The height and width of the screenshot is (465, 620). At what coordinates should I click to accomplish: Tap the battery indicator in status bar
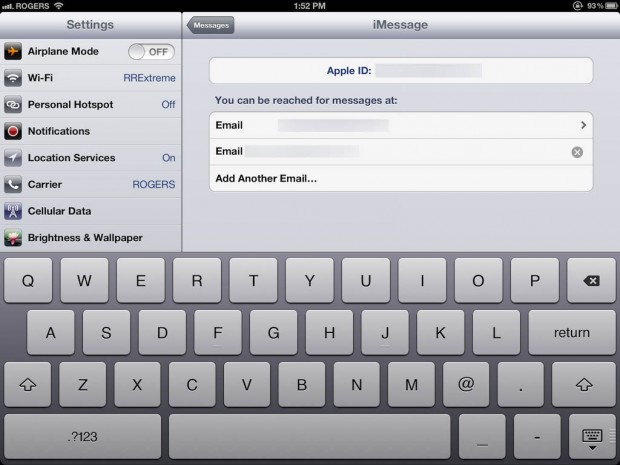point(611,6)
